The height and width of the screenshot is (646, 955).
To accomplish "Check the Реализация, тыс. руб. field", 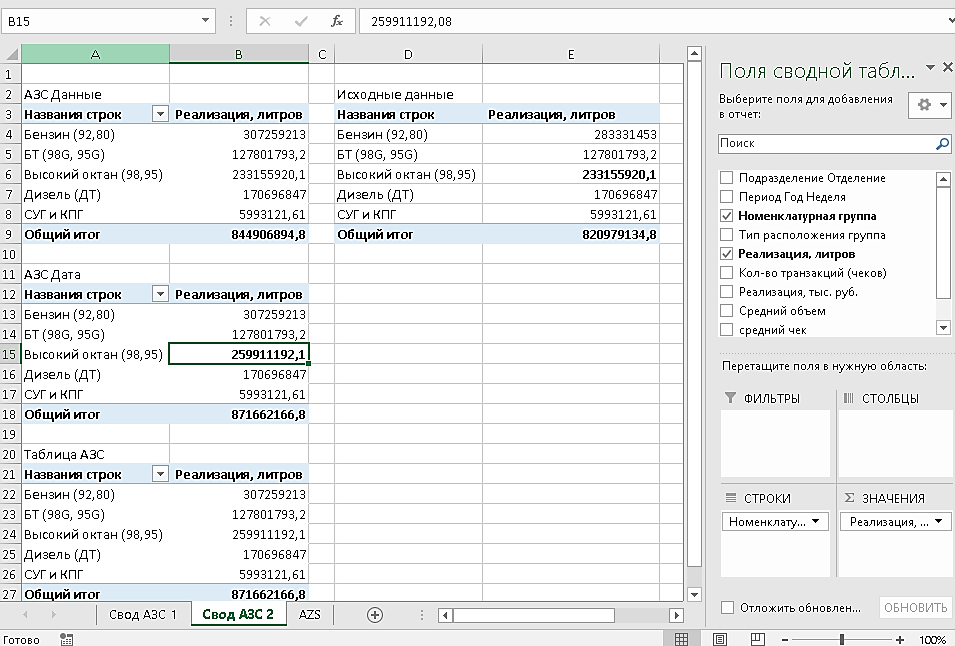I will pos(726,292).
